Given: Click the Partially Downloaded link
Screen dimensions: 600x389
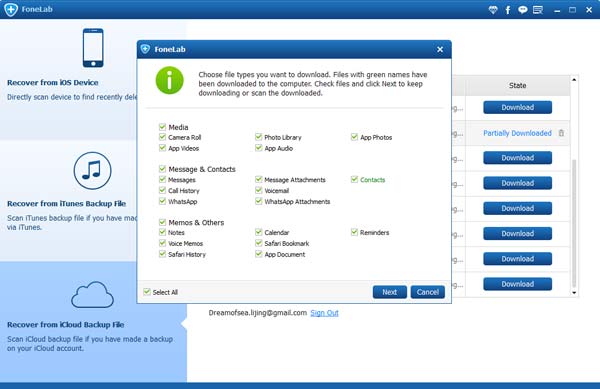Looking at the screenshot, I should [517, 133].
